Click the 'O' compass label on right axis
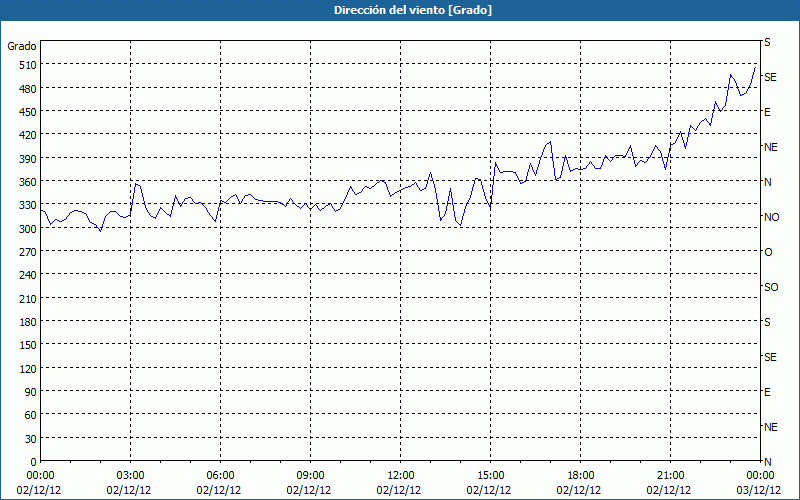The image size is (800, 500). (768, 253)
